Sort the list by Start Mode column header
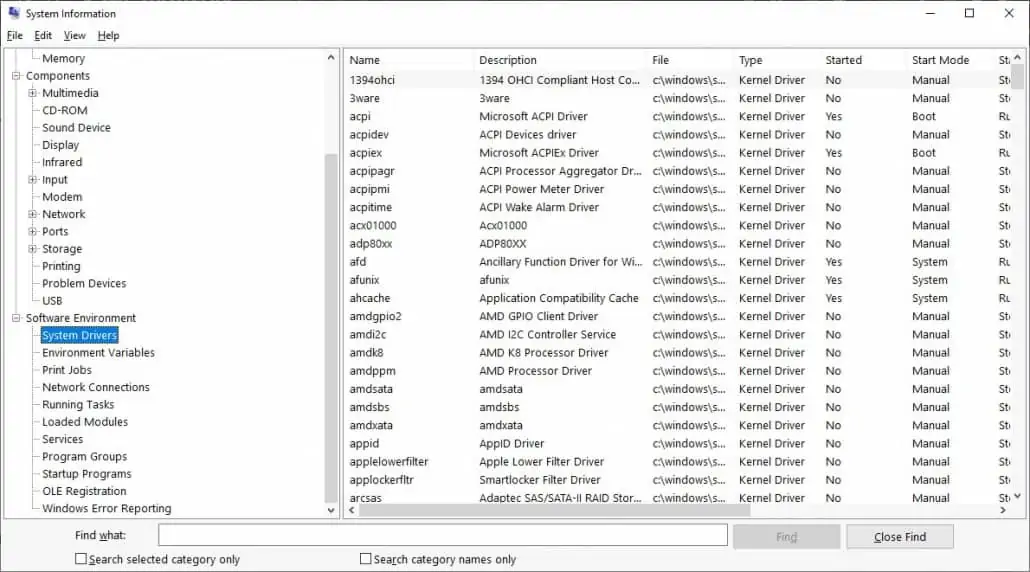 940,60
